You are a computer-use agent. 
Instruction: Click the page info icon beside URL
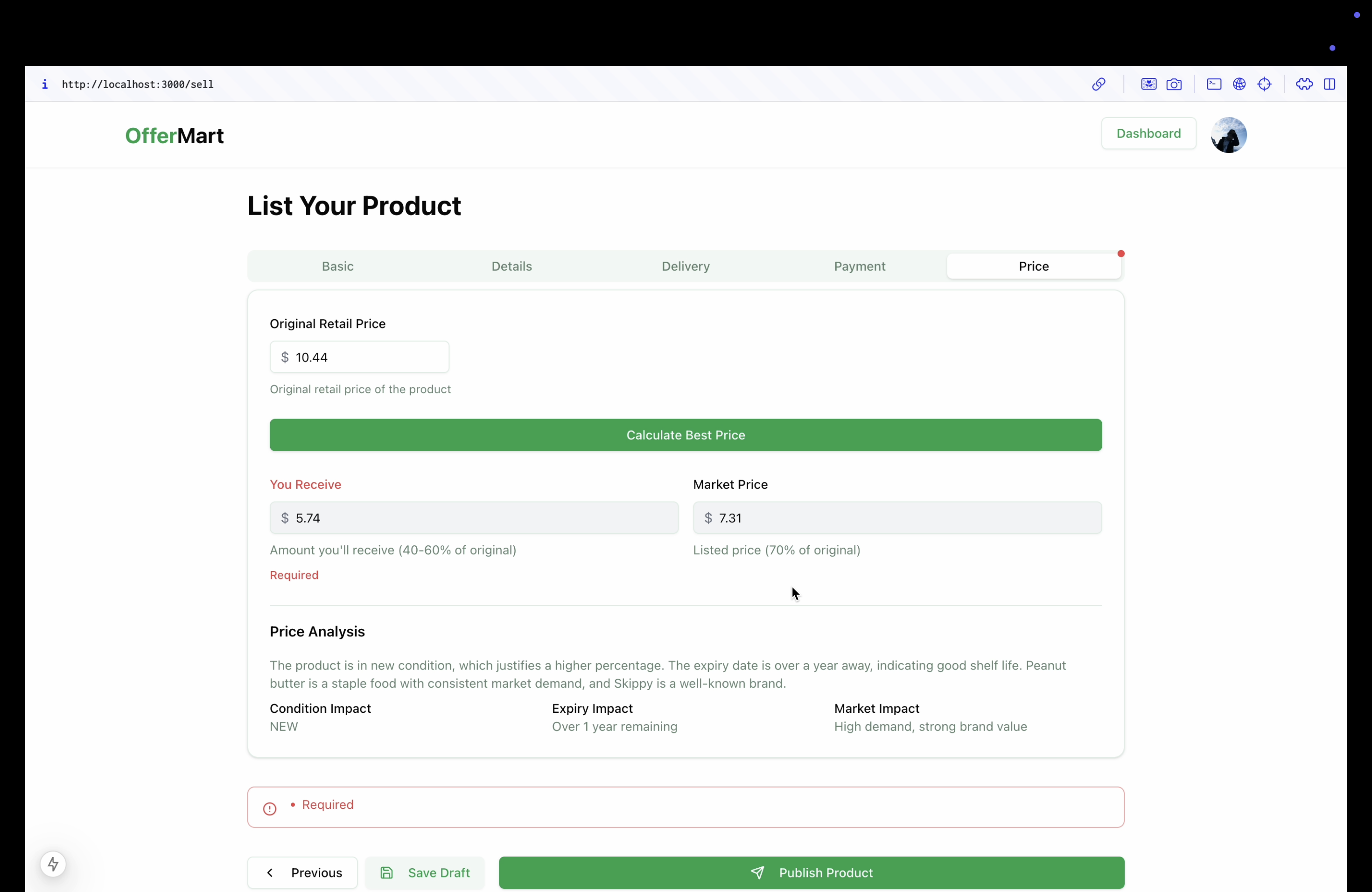(x=45, y=84)
